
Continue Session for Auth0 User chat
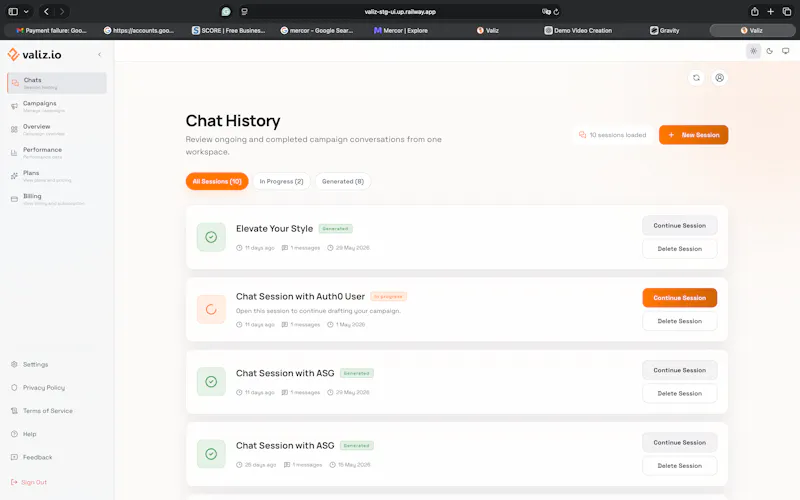680,298
